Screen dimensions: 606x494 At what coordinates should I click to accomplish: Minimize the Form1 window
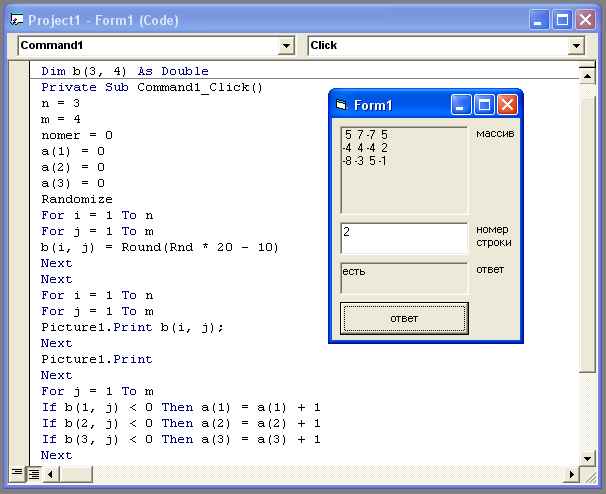[461, 105]
